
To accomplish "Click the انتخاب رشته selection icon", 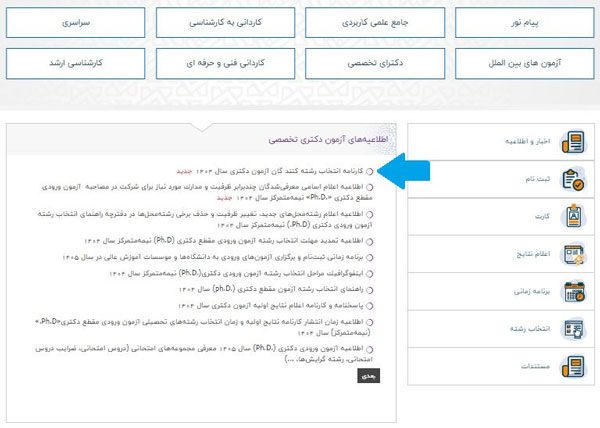I will [x=573, y=329].
